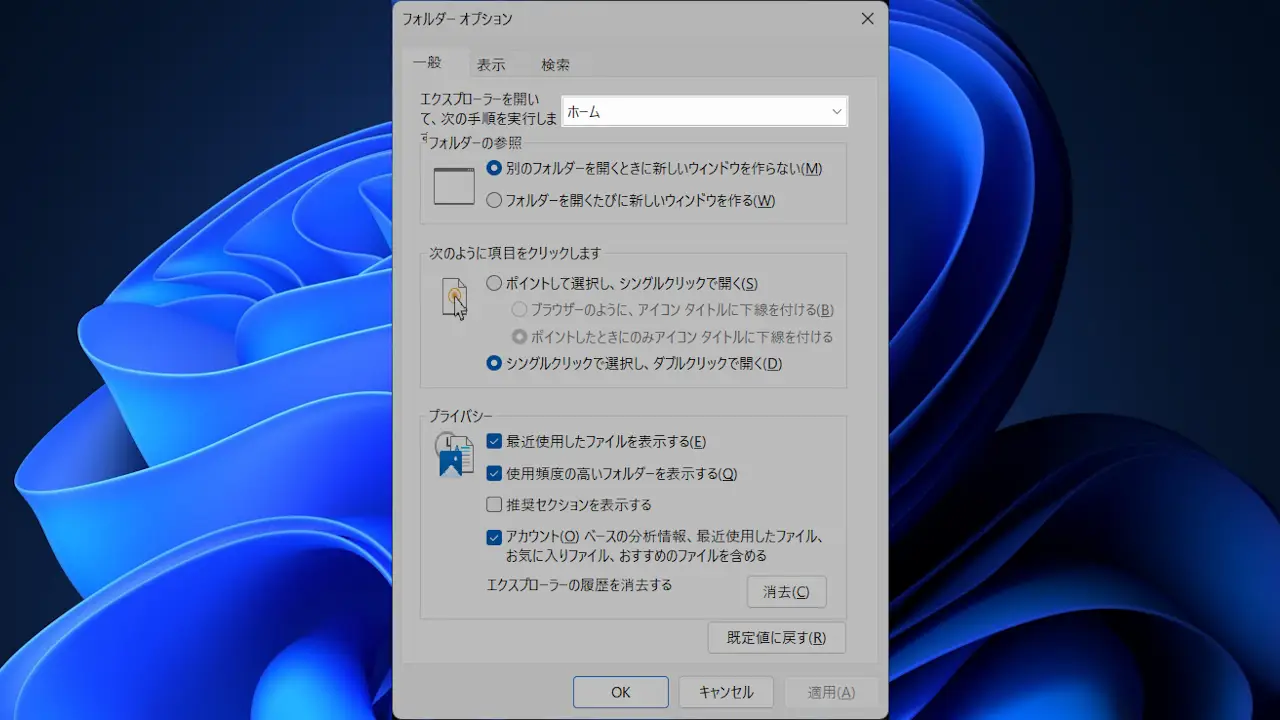Select 別のフォルダーを開くときに新しいウィンドウを作らない radio button
This screenshot has width=1280, height=720.
[x=494, y=169]
